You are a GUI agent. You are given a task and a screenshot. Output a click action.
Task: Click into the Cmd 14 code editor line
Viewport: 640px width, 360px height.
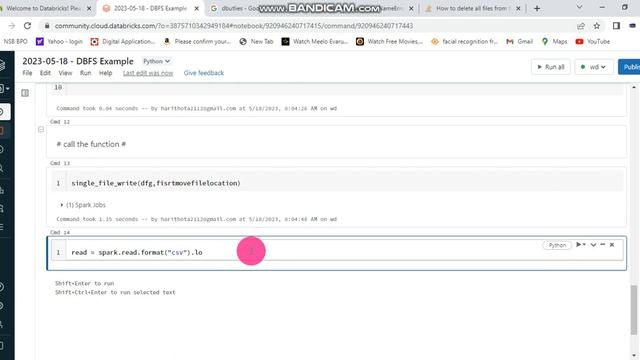343,252
